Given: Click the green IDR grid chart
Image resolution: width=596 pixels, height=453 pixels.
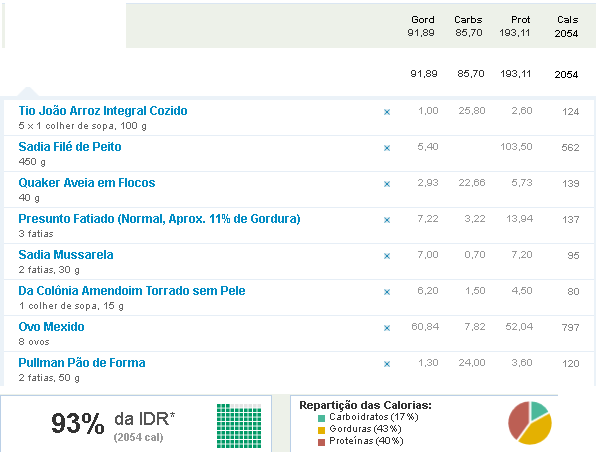Looking at the screenshot, I should click(x=239, y=426).
